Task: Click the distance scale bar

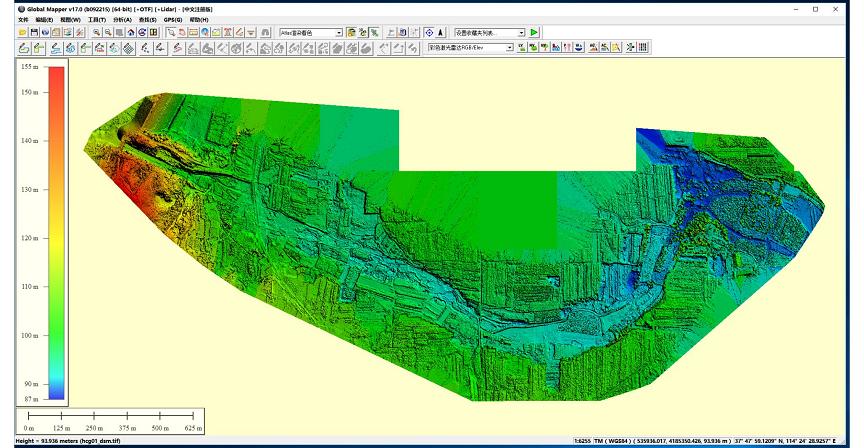Action: point(112,415)
